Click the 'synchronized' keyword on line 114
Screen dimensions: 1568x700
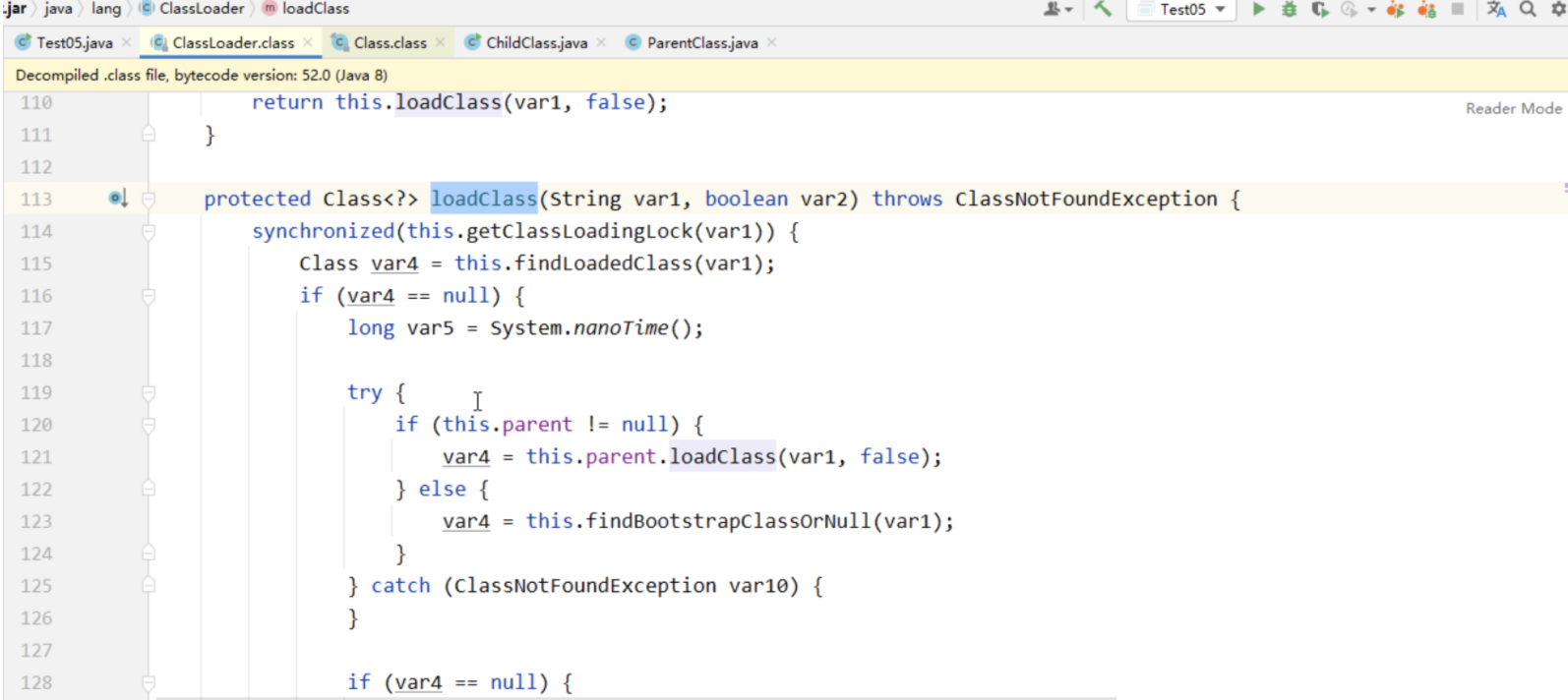323,231
